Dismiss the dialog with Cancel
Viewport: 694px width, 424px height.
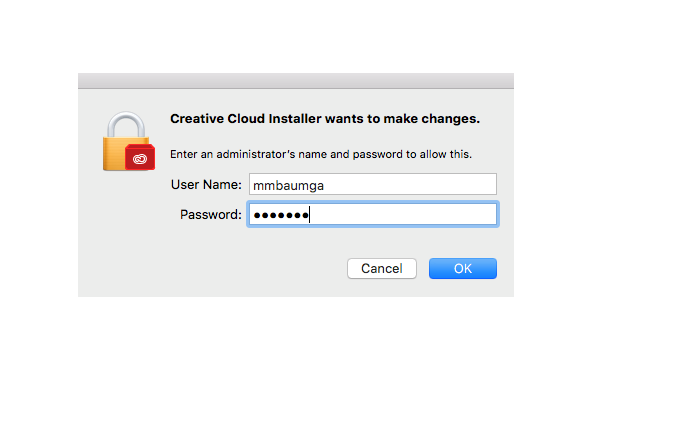tap(382, 269)
